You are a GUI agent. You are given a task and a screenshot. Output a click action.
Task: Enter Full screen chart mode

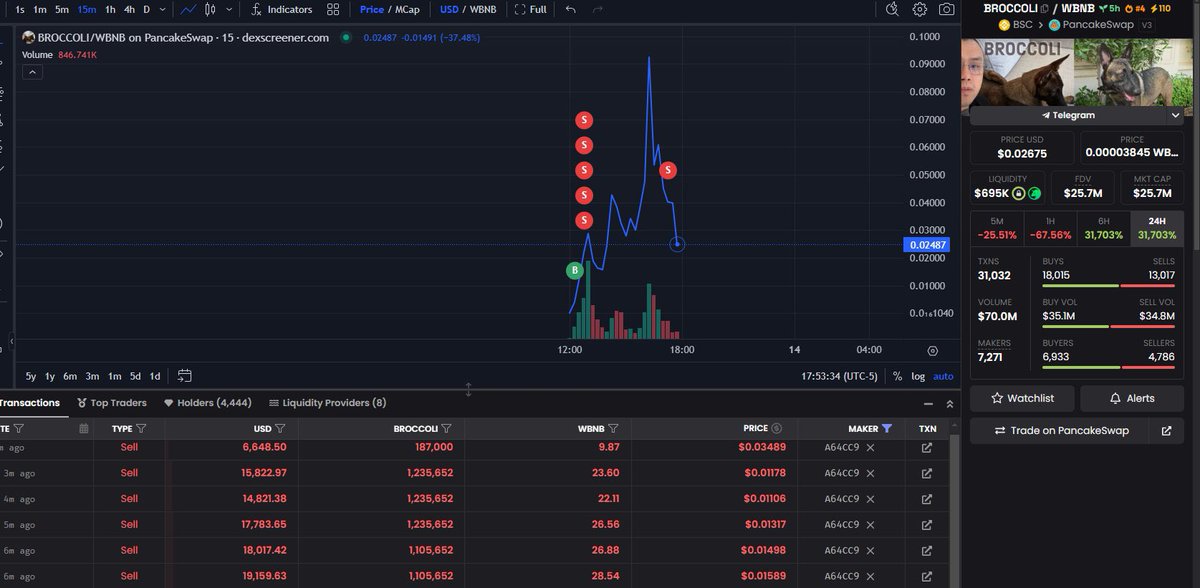pos(530,9)
